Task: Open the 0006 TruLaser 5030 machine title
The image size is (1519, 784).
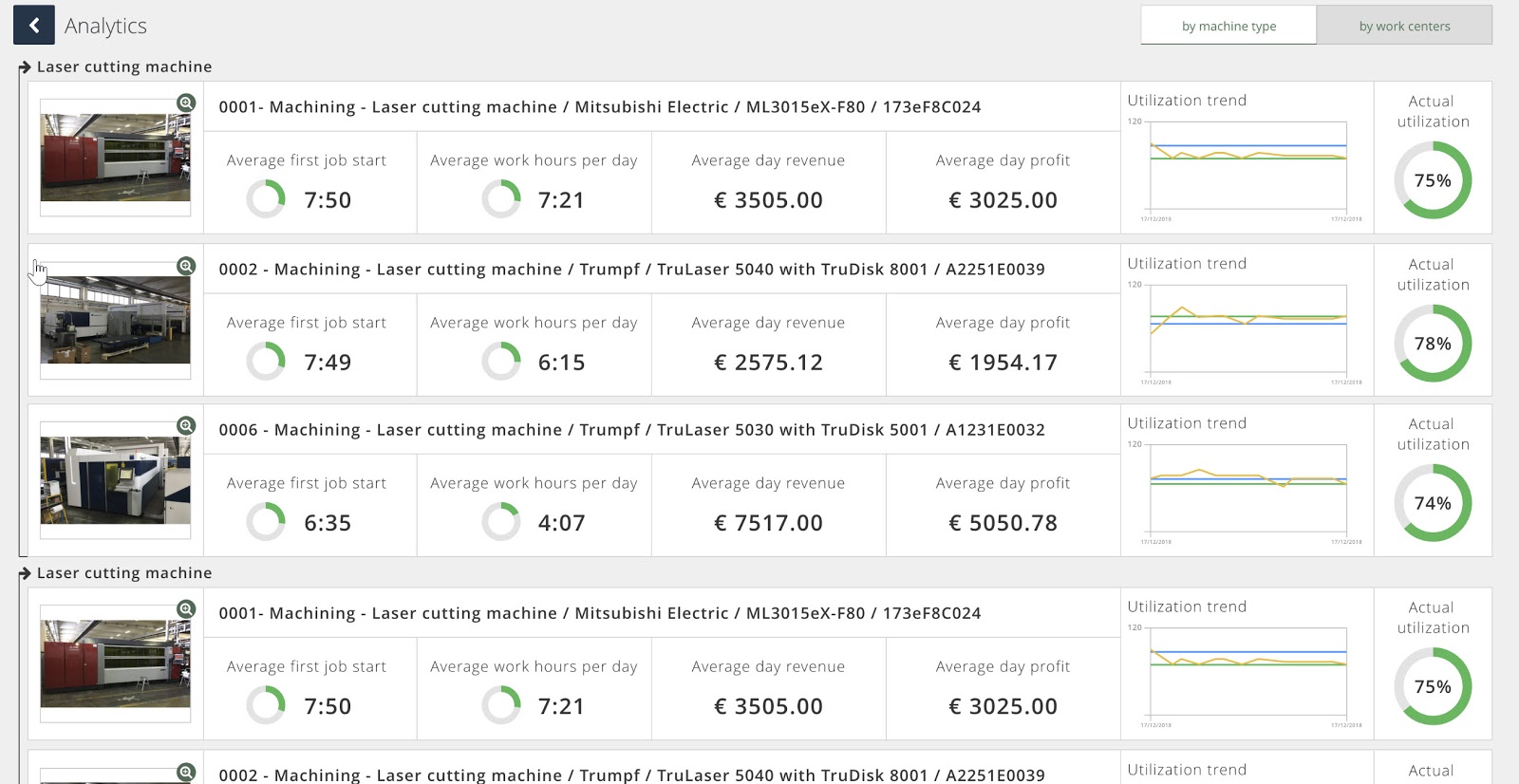Action: [631, 430]
